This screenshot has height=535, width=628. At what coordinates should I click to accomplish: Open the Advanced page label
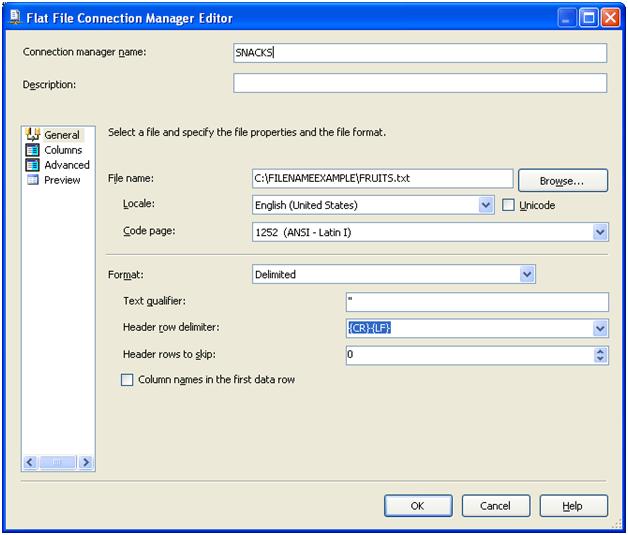pos(67,165)
